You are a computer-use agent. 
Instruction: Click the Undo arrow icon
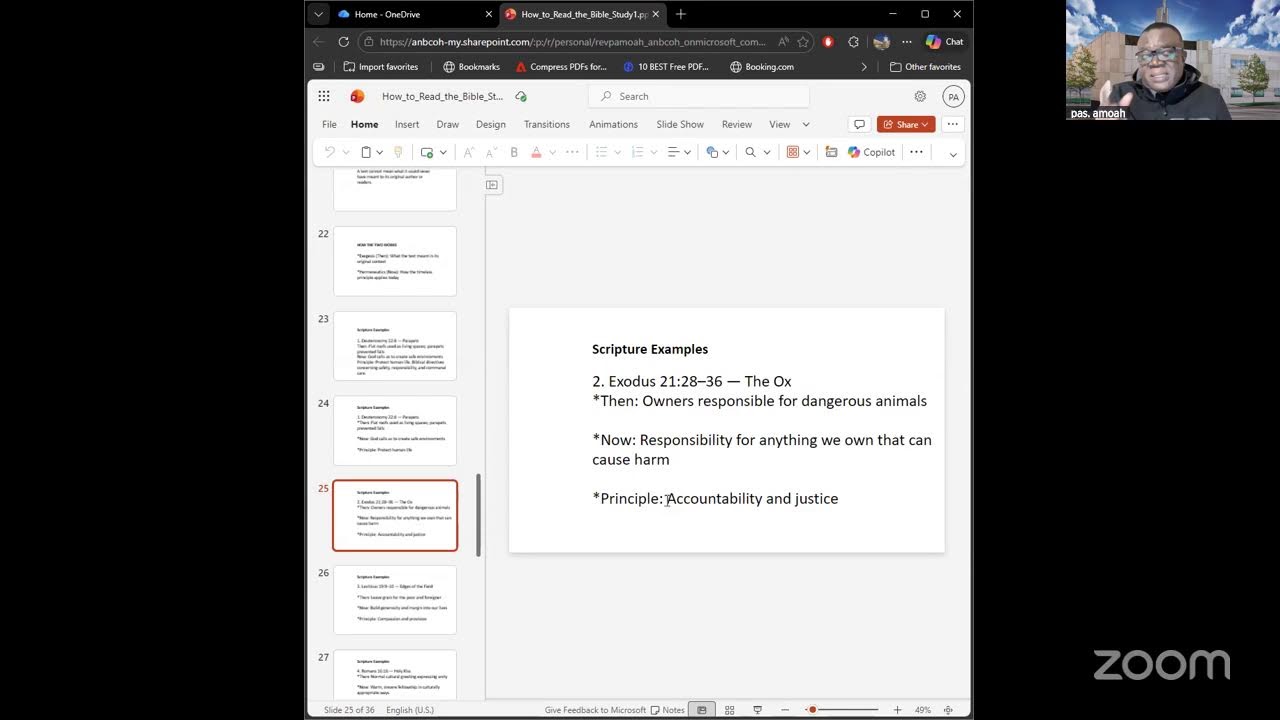(330, 152)
